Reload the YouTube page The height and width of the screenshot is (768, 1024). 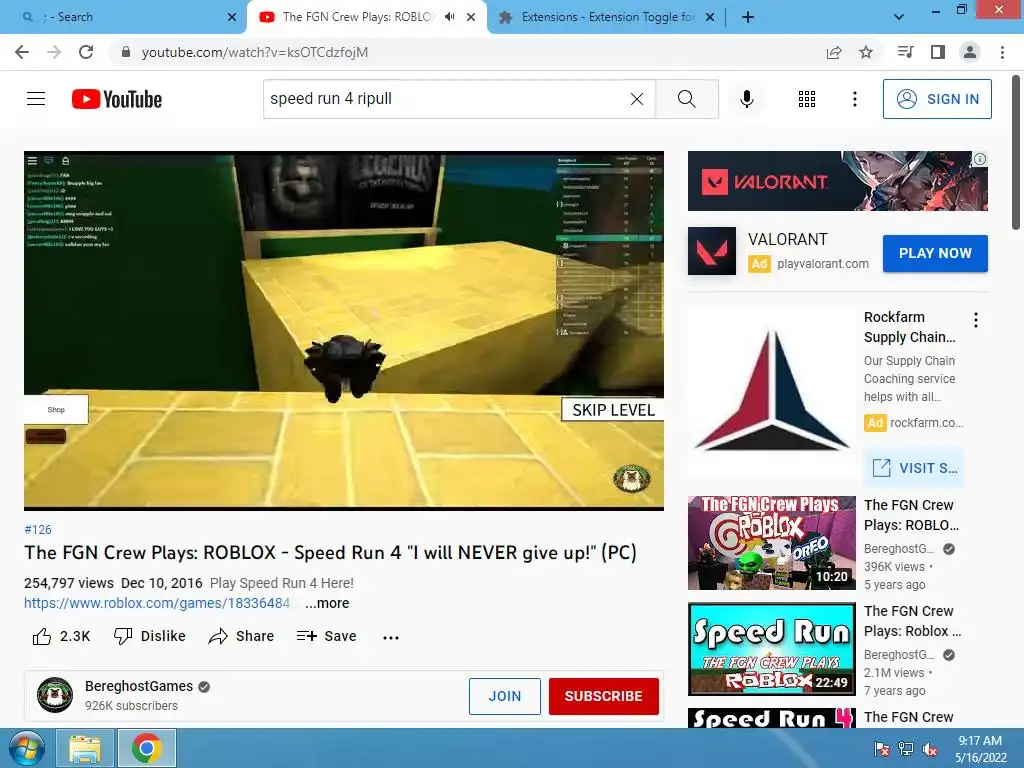click(86, 52)
